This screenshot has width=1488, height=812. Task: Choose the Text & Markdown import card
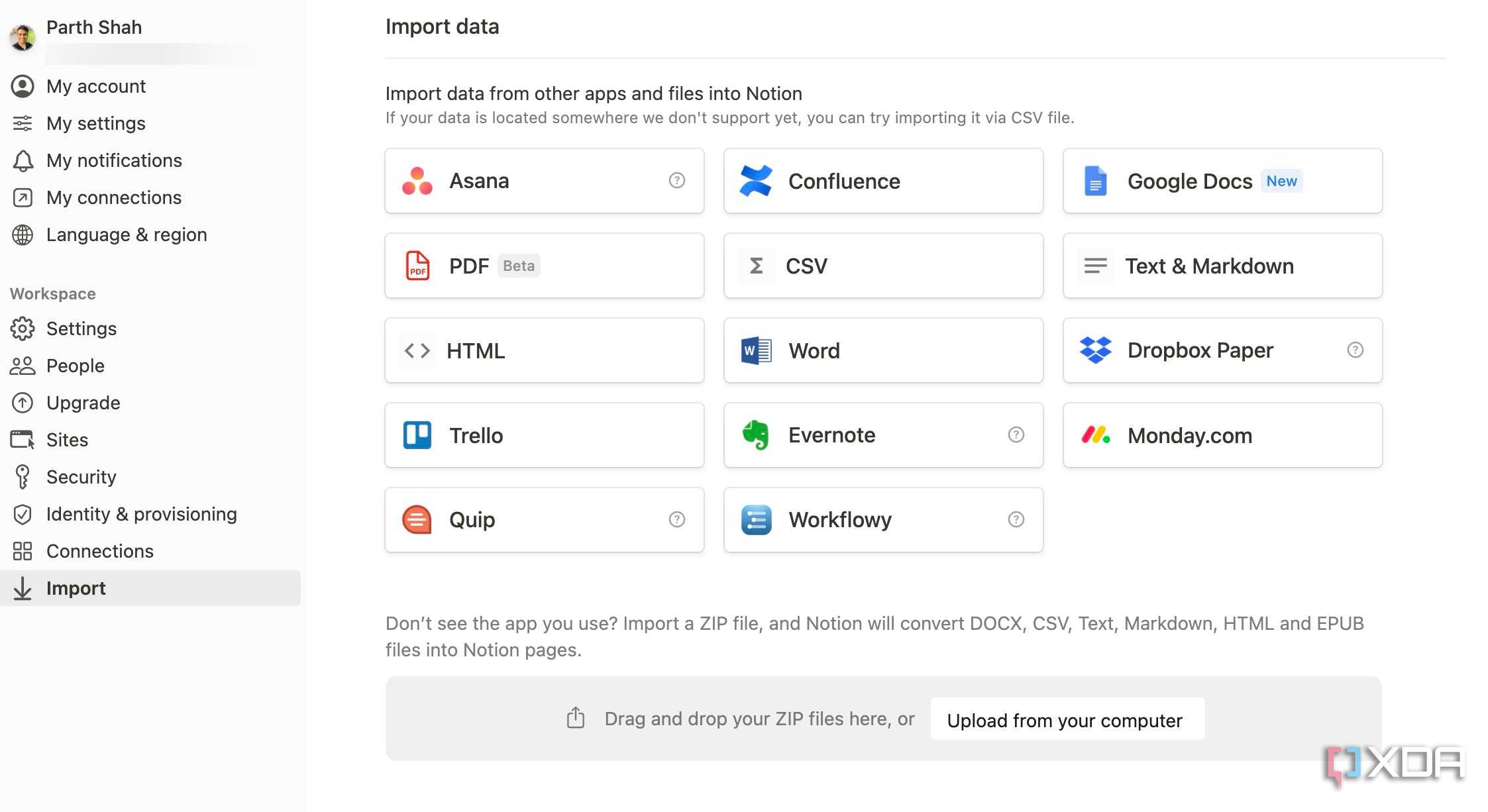coord(1223,266)
